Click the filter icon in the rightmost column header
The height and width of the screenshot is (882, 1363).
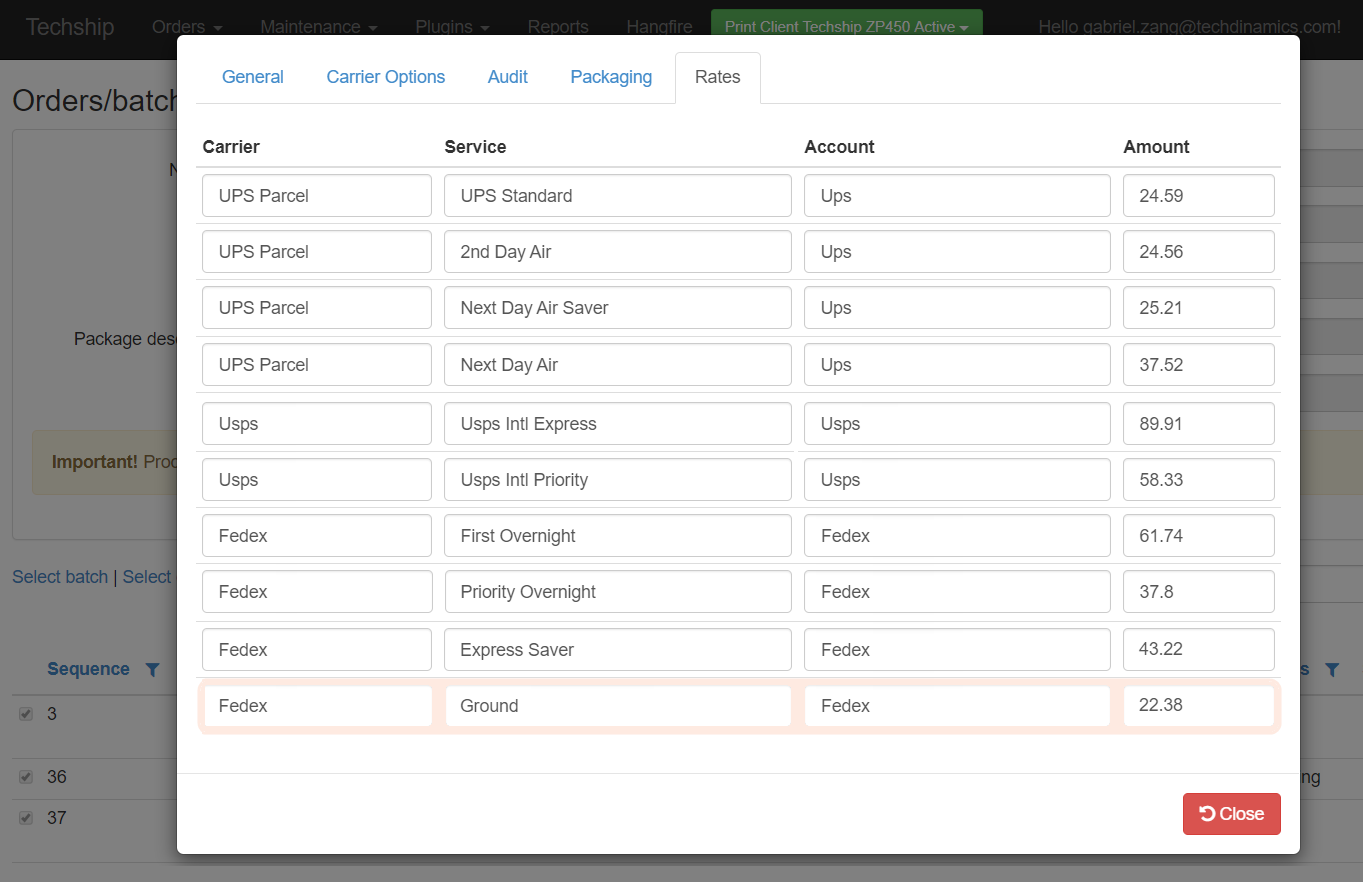point(1332,670)
